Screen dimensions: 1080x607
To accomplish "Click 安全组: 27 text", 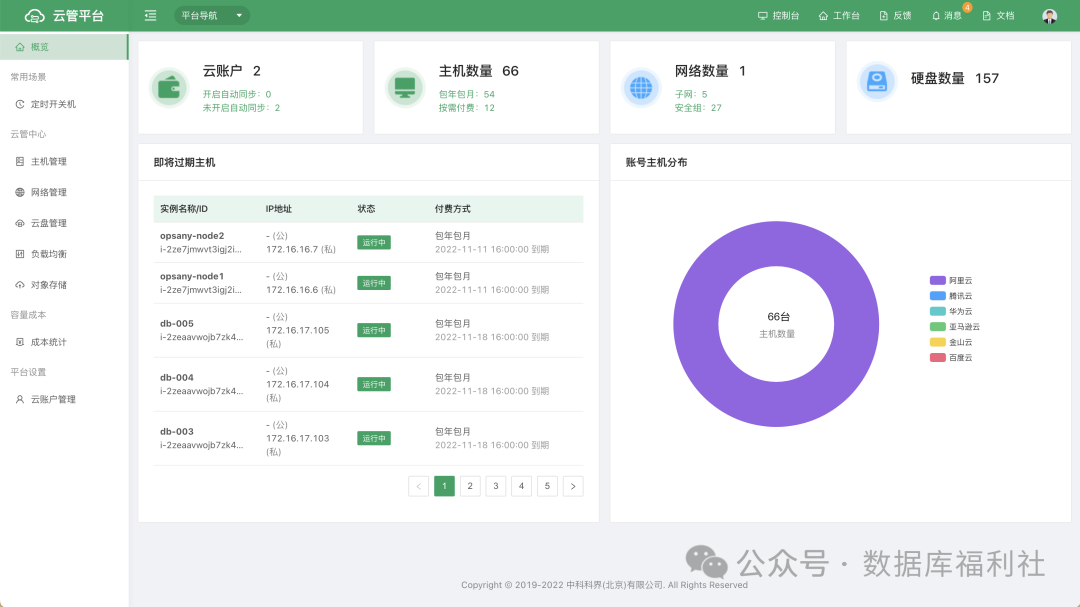I will 698,107.
